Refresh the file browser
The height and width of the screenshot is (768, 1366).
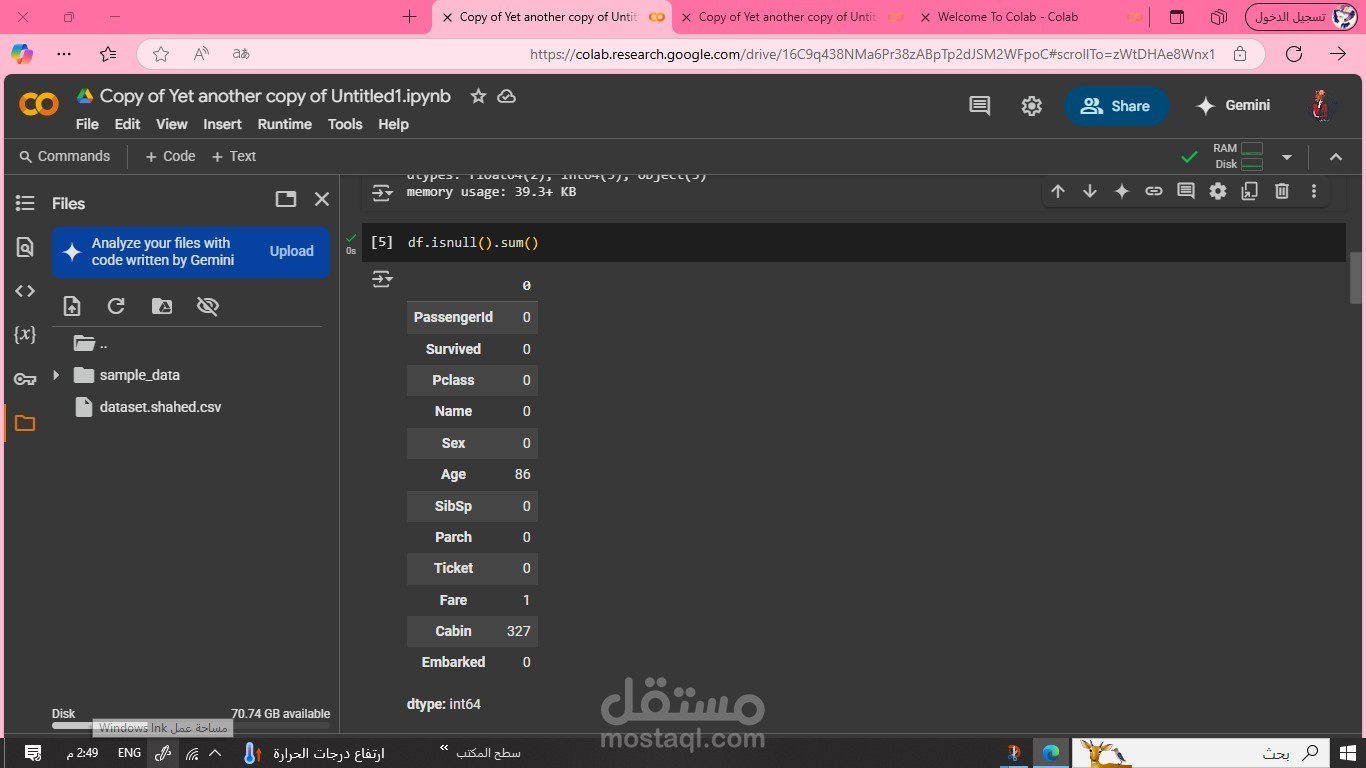click(116, 306)
